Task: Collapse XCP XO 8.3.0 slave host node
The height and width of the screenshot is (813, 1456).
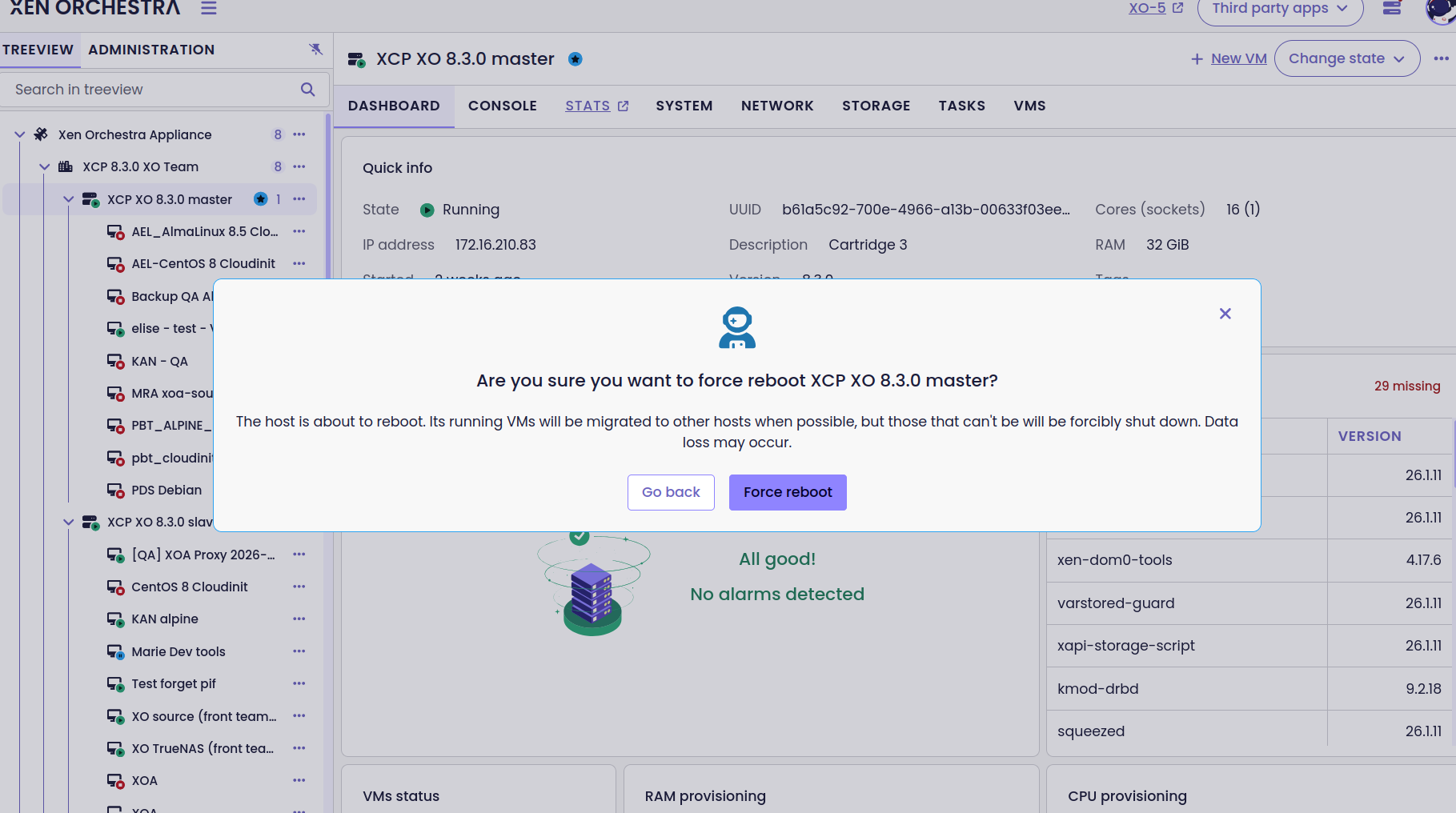Action: point(69,522)
